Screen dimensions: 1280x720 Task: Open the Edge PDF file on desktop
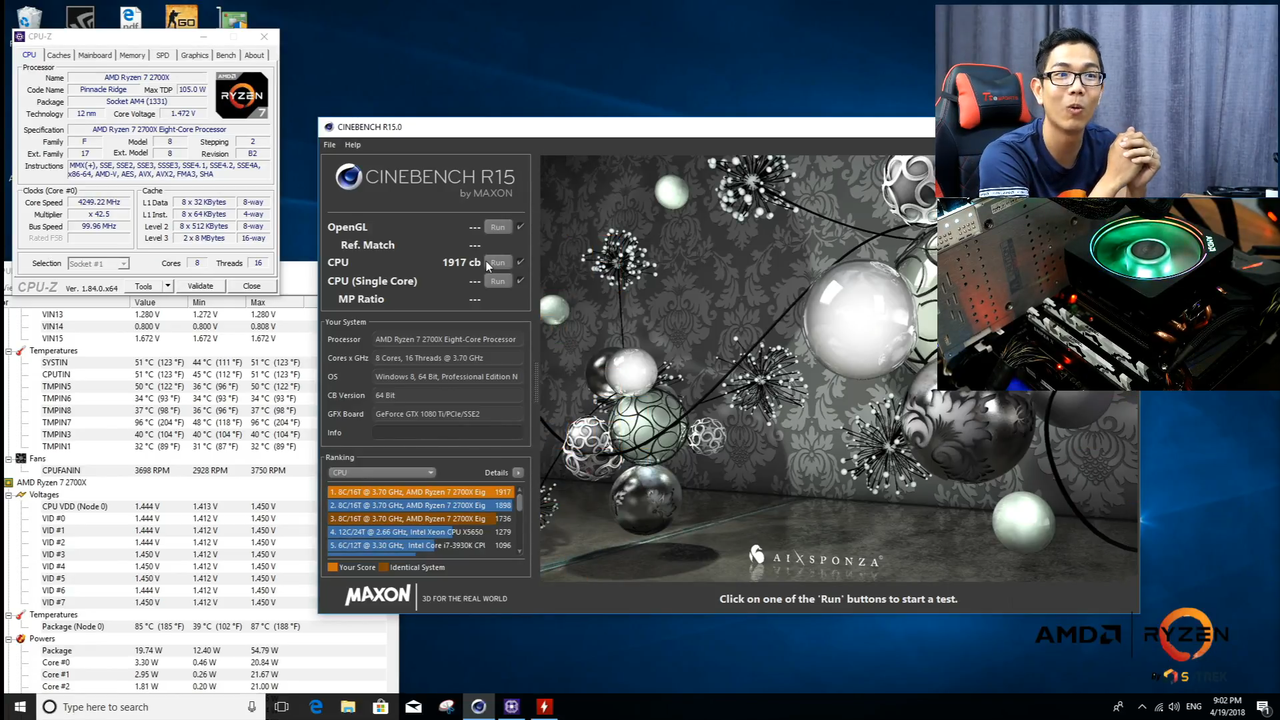(130, 17)
